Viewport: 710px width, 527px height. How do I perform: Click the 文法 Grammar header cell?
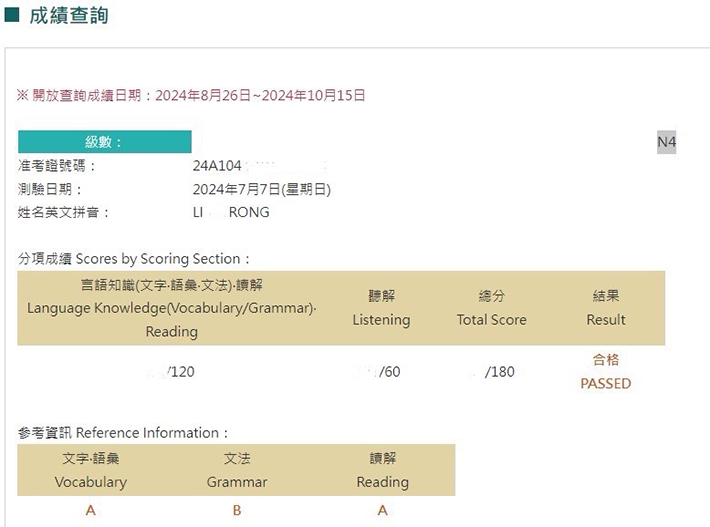click(x=237, y=470)
